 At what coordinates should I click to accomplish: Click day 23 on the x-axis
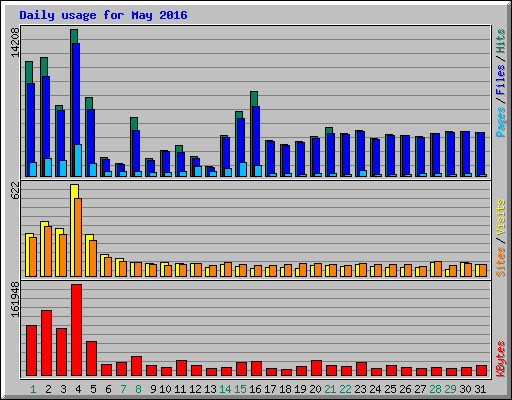[x=360, y=389]
